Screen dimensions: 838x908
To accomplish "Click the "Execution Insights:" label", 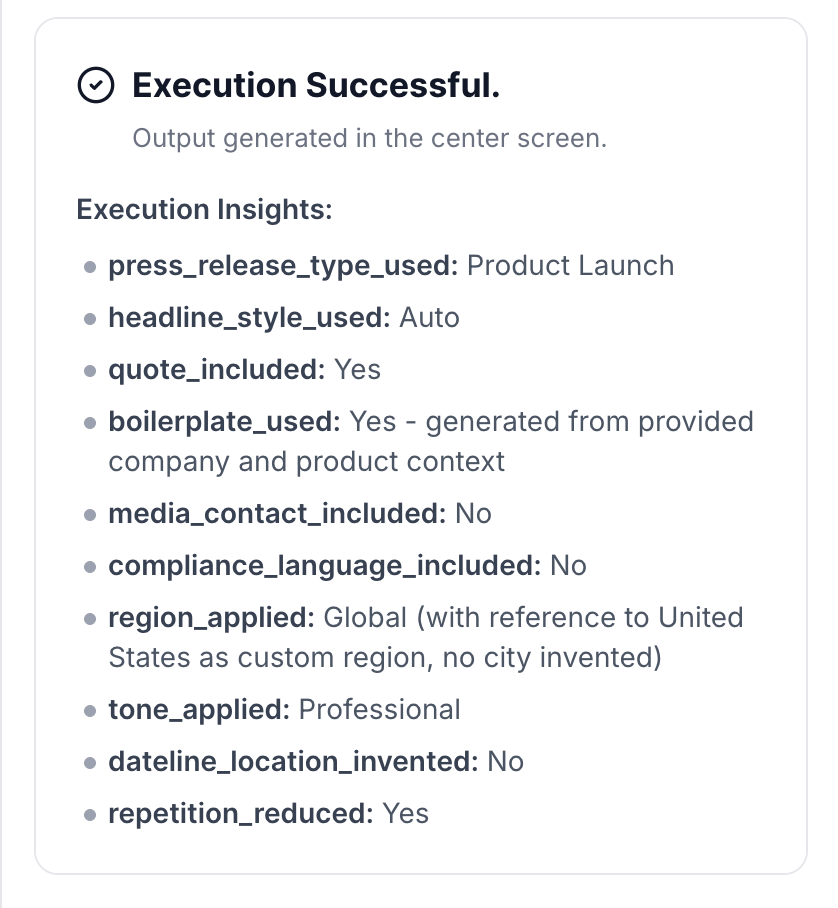I will [x=204, y=210].
